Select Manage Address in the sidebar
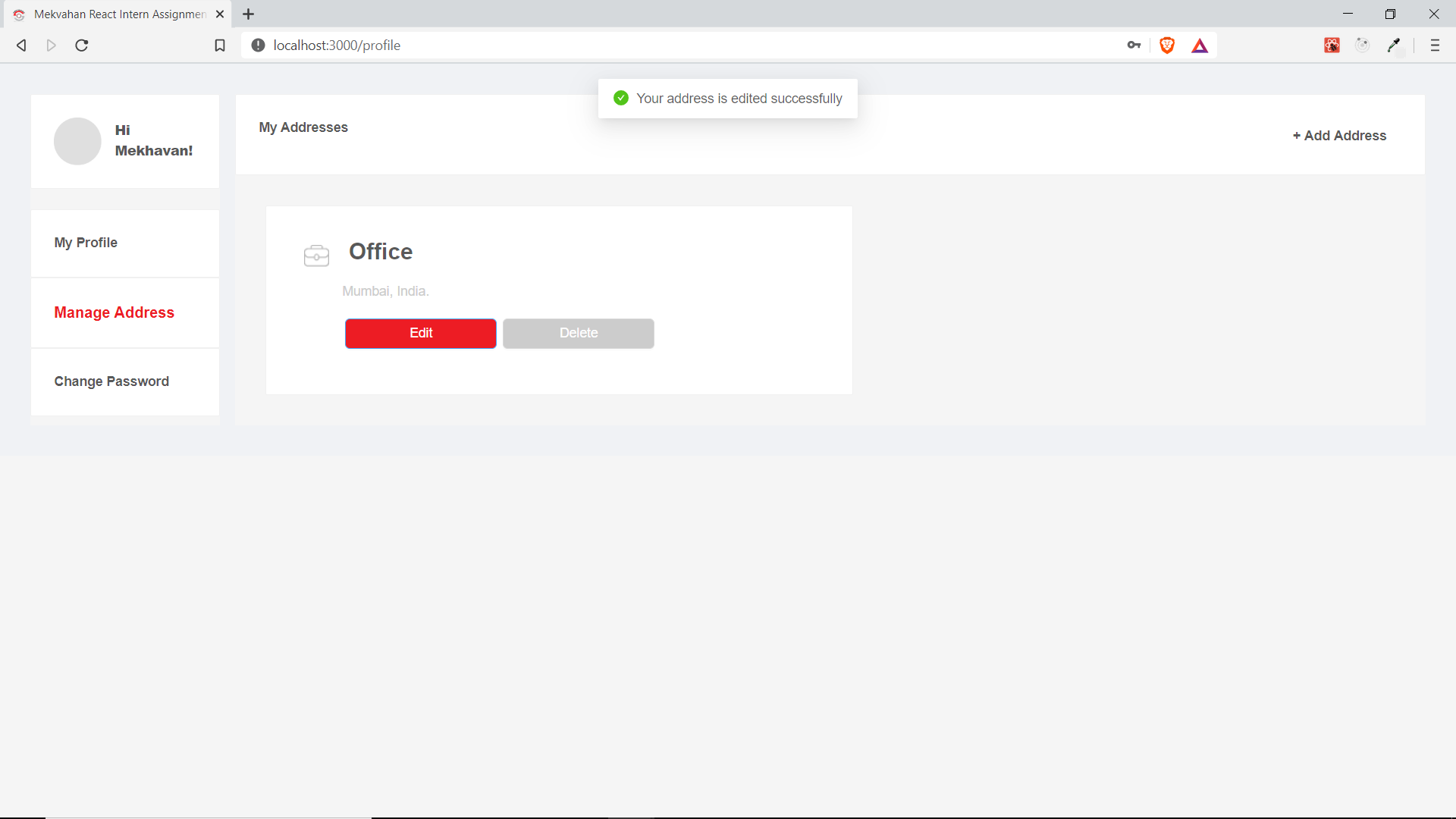This screenshot has height=819, width=1456. coord(115,312)
